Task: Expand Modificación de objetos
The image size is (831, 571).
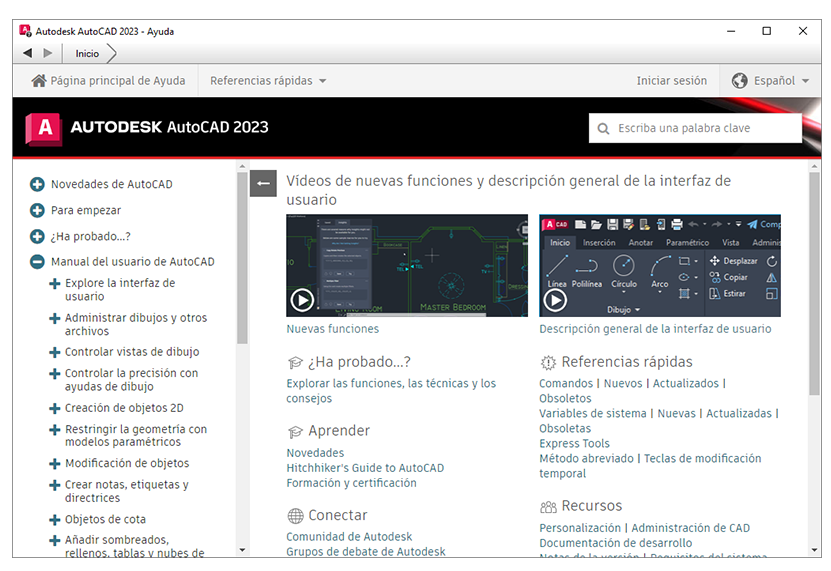Action: [54, 464]
